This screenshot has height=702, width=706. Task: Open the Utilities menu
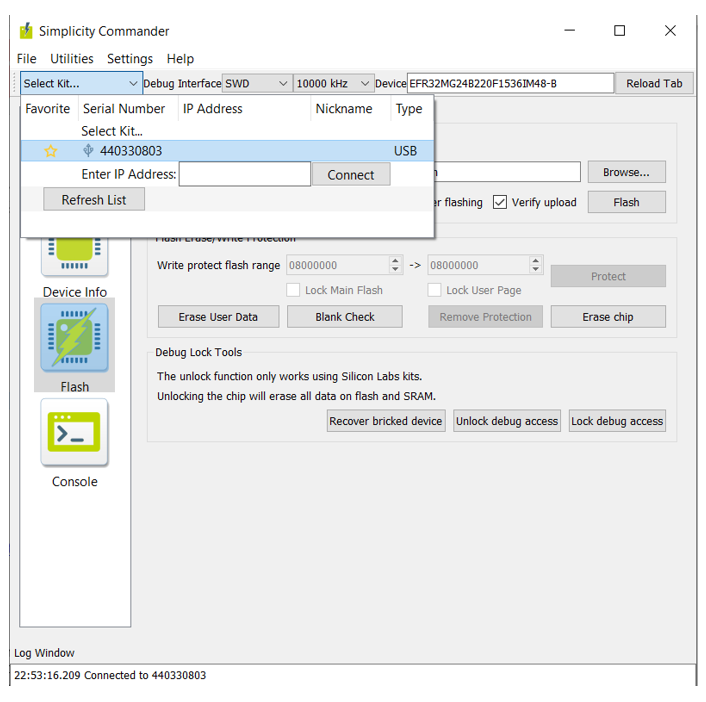pyautogui.click(x=72, y=59)
